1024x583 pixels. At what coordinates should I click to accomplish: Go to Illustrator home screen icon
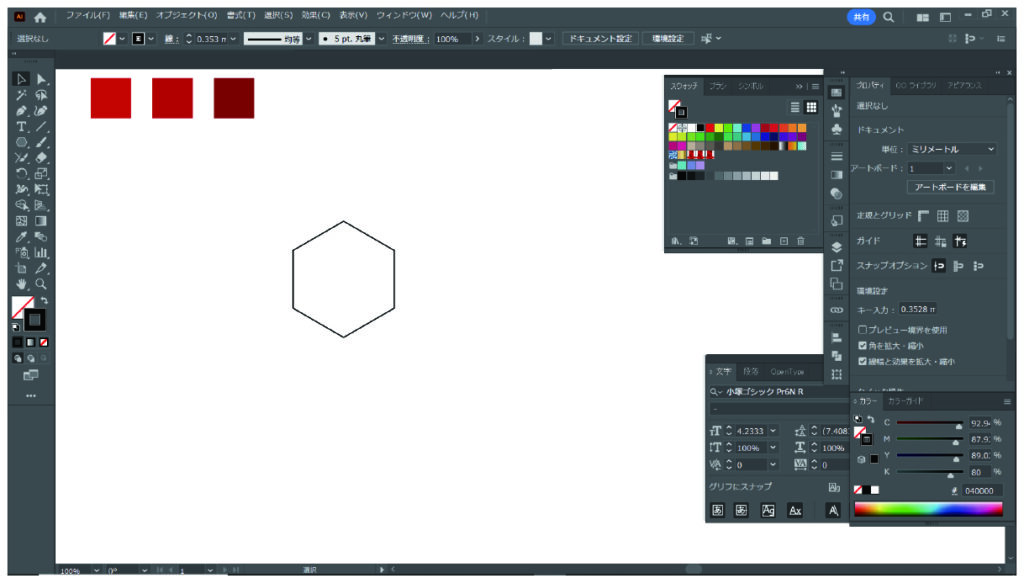point(40,17)
